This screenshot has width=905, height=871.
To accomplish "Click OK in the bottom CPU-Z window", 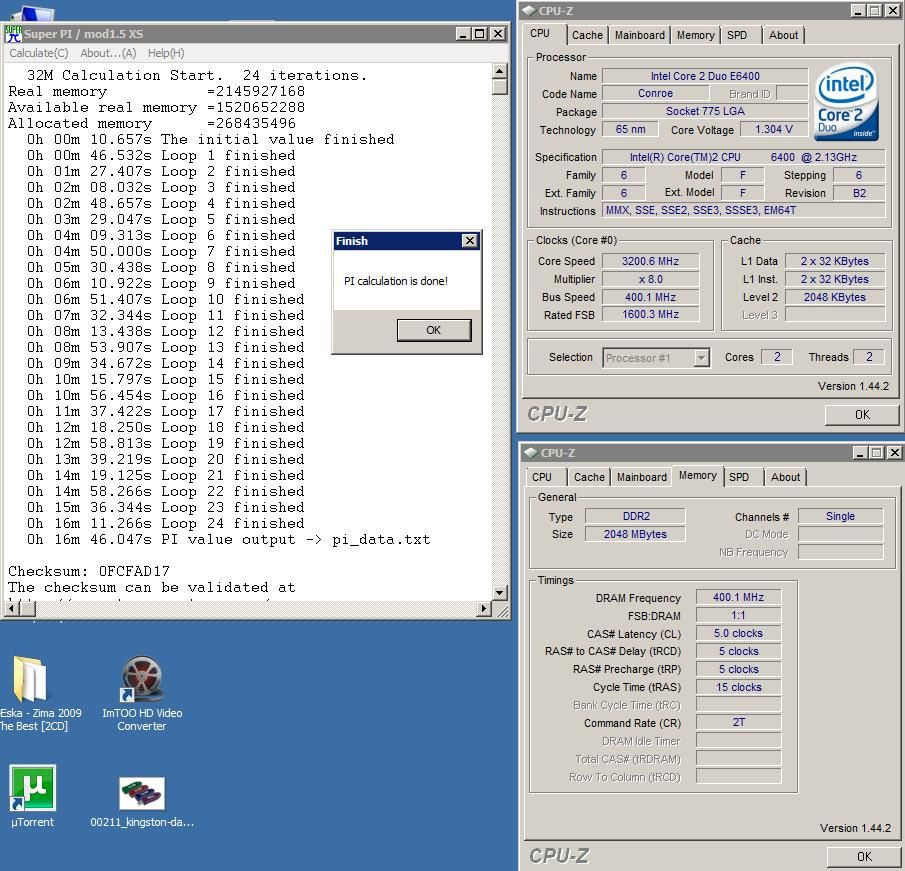I will (x=864, y=857).
